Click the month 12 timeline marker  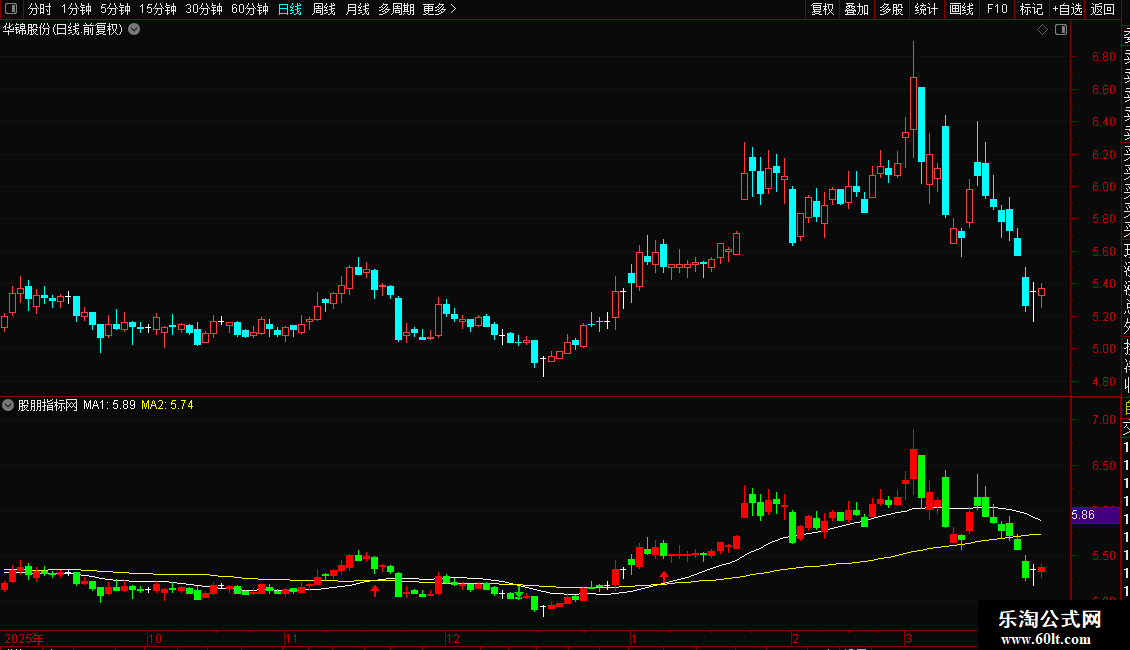click(453, 638)
